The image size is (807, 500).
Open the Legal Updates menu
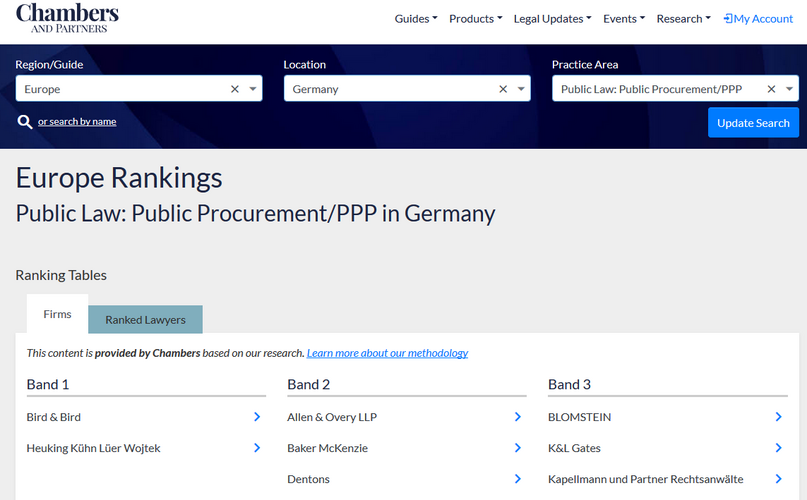(552, 19)
